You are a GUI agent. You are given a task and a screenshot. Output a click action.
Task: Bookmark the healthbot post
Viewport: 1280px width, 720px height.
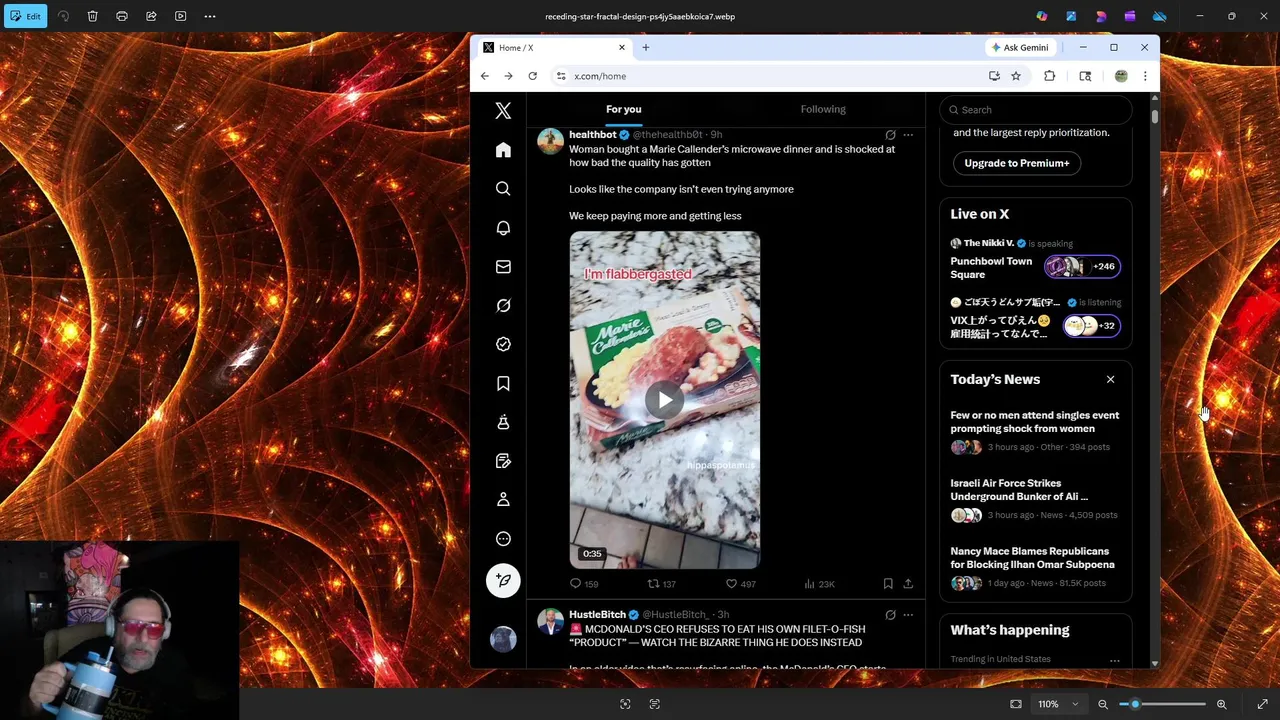pos(888,584)
